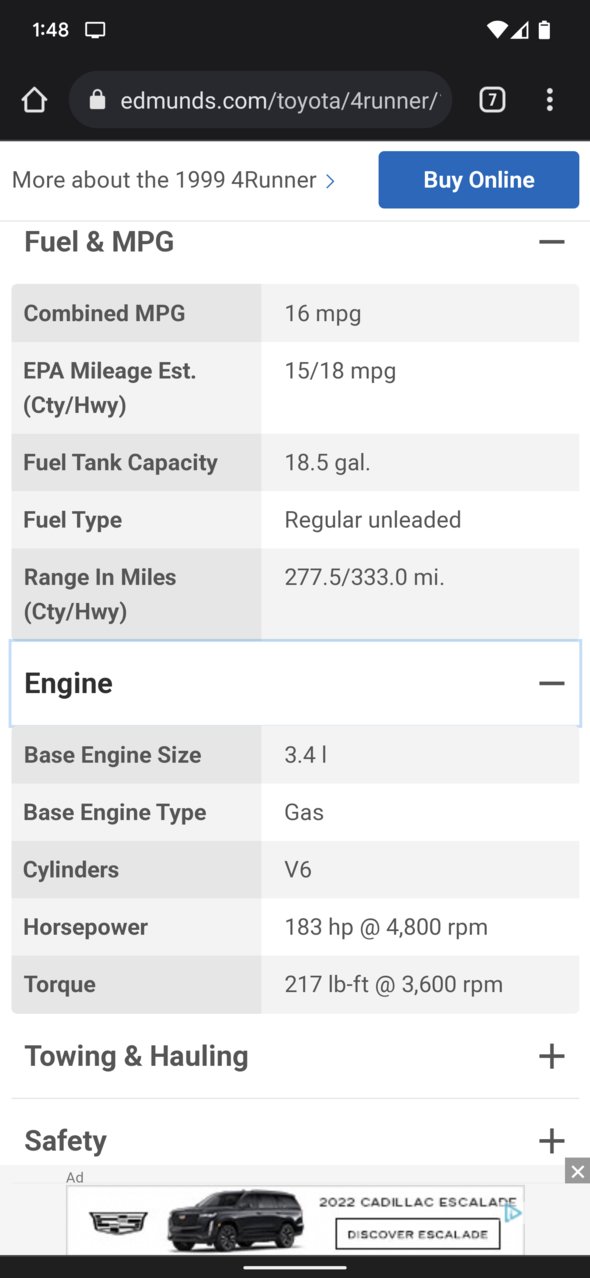The width and height of the screenshot is (590, 1278).
Task: Tap the Fuel & MPG heading
Action: [99, 242]
